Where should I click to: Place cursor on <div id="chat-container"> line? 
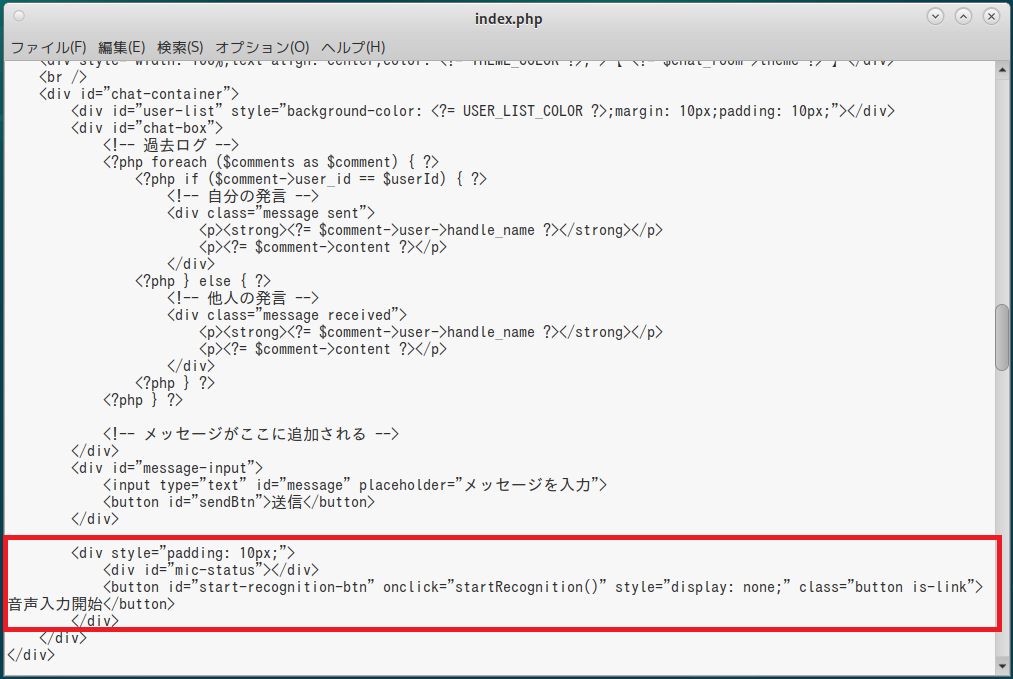[x=139, y=94]
